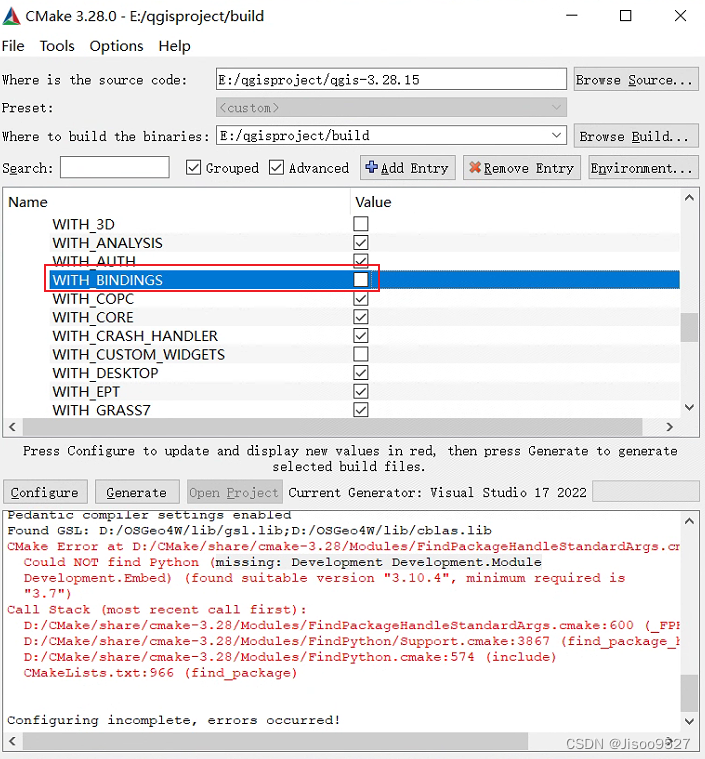Uncheck the WITH_EPT checkbox
Screen dimensions: 705x759
pos(361,391)
